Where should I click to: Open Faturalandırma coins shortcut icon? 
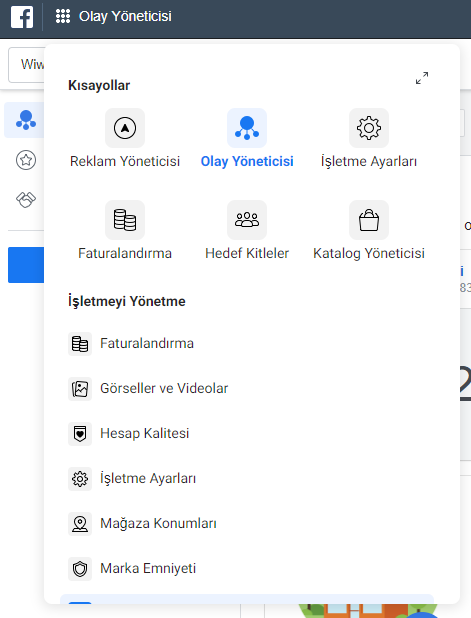tap(125, 220)
